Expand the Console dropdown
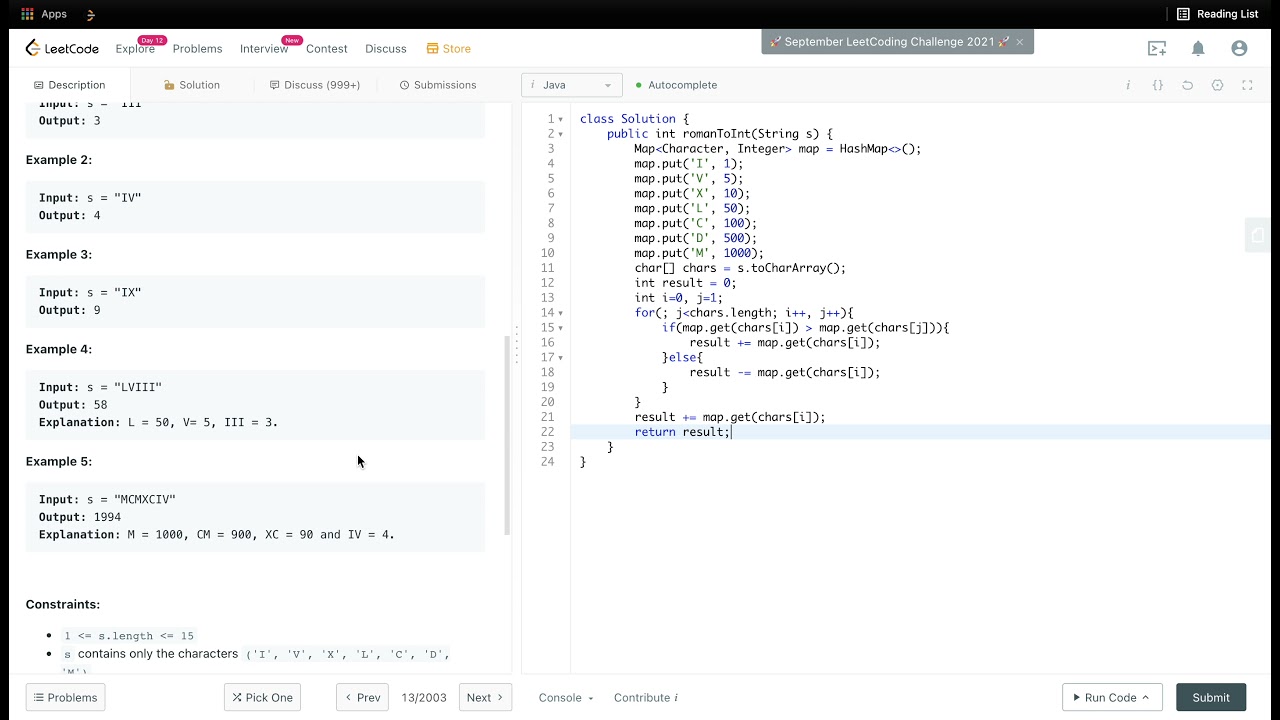The image size is (1280, 720). click(x=566, y=697)
